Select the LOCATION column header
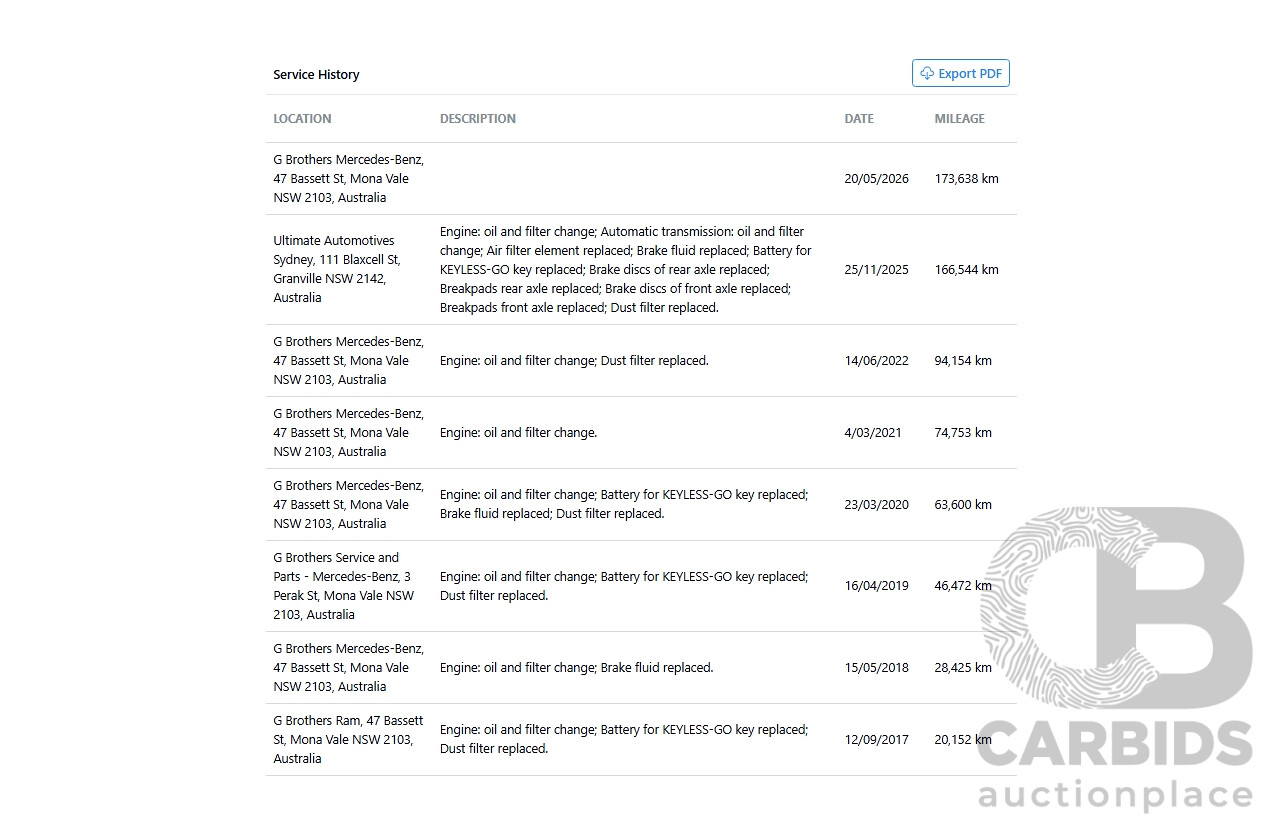The image size is (1280, 825). 302,118
